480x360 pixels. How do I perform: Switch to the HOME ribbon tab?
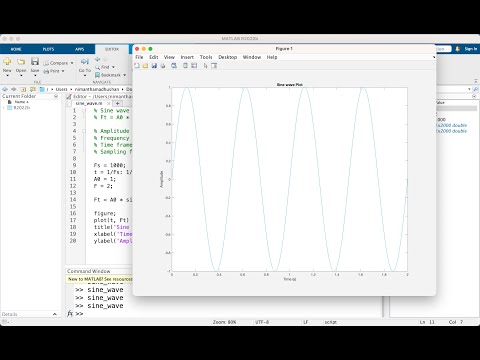click(16, 49)
